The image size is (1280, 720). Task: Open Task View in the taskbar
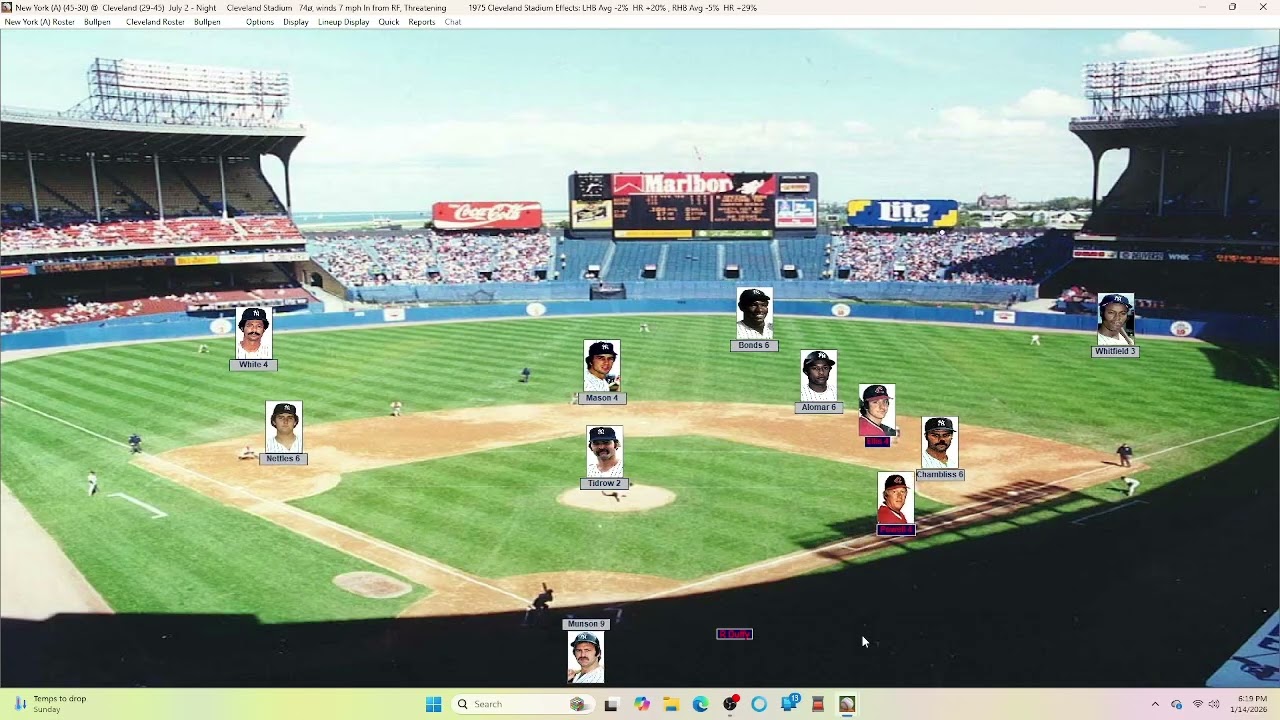pos(611,704)
